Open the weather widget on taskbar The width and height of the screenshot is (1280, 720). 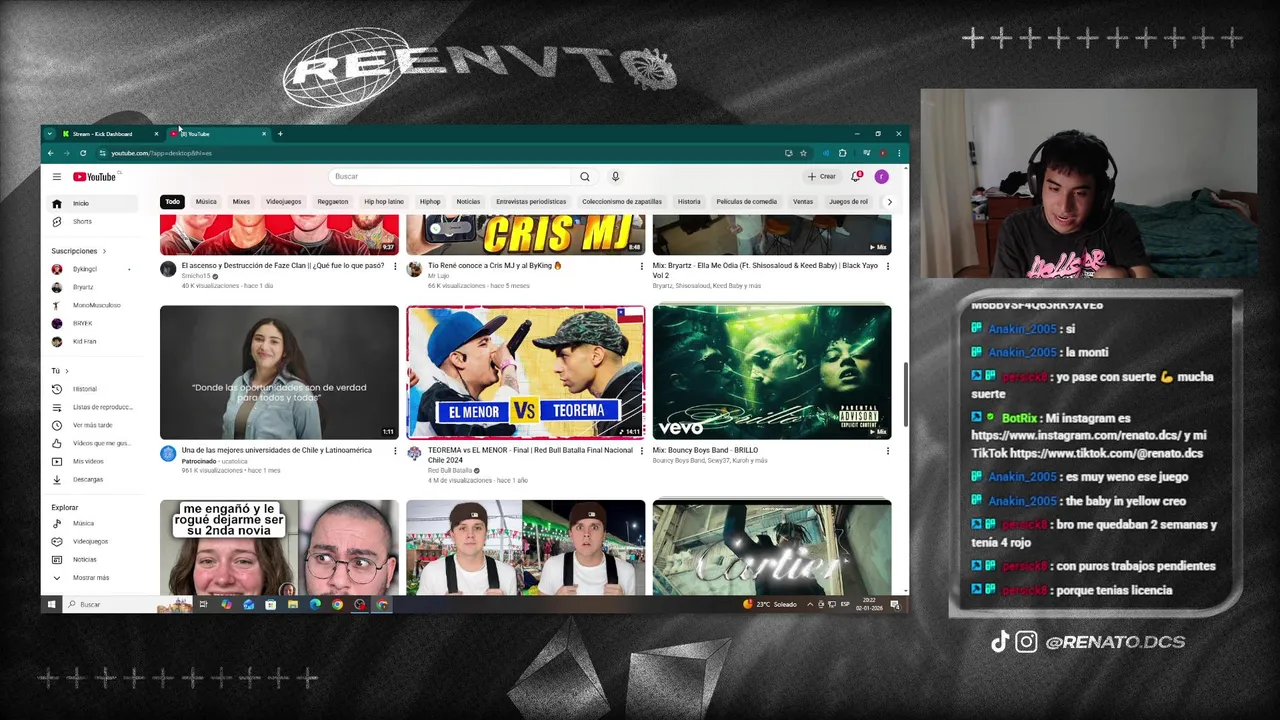click(x=770, y=605)
